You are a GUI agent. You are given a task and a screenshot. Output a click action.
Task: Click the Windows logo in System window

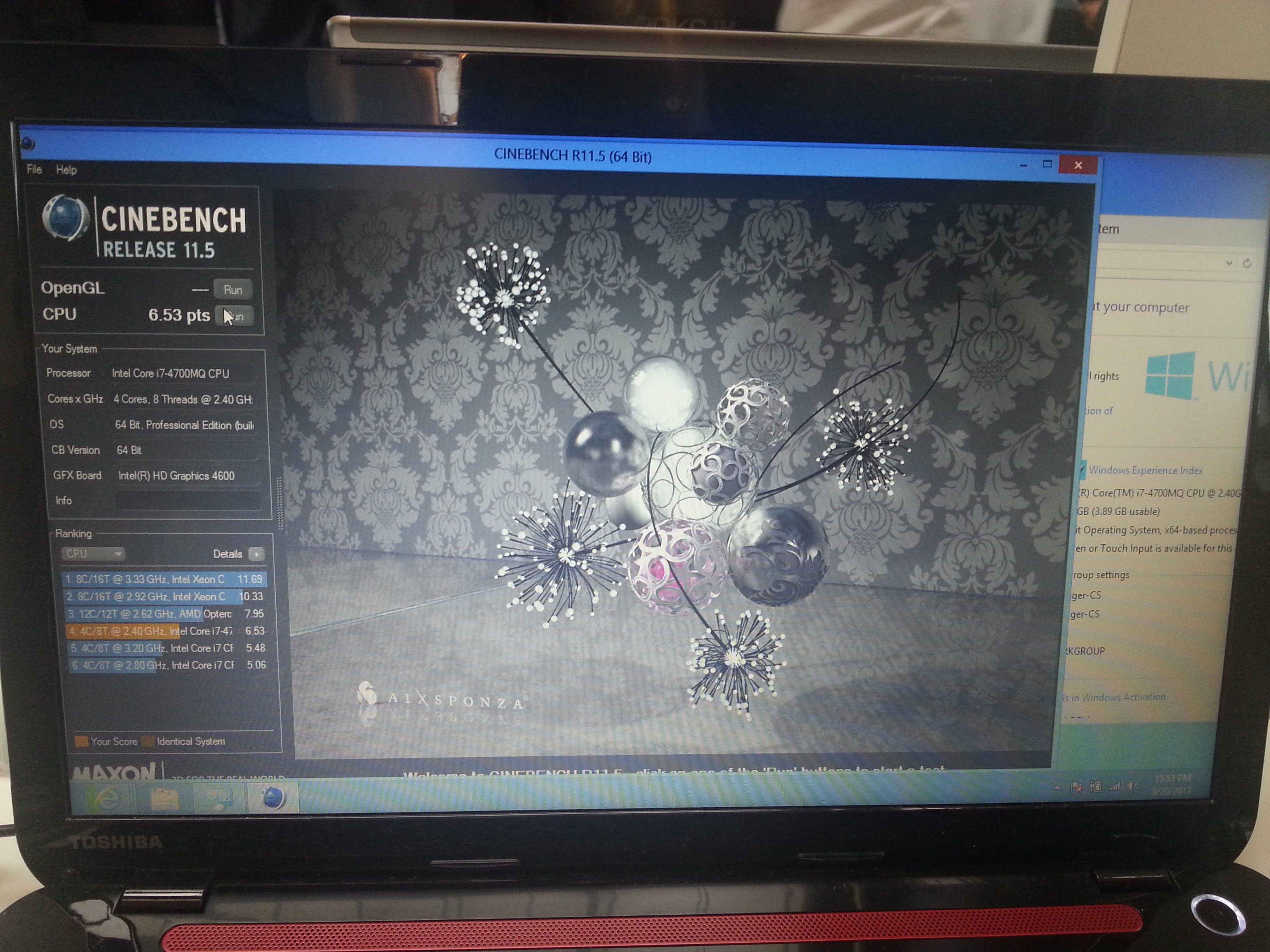pos(1171,376)
